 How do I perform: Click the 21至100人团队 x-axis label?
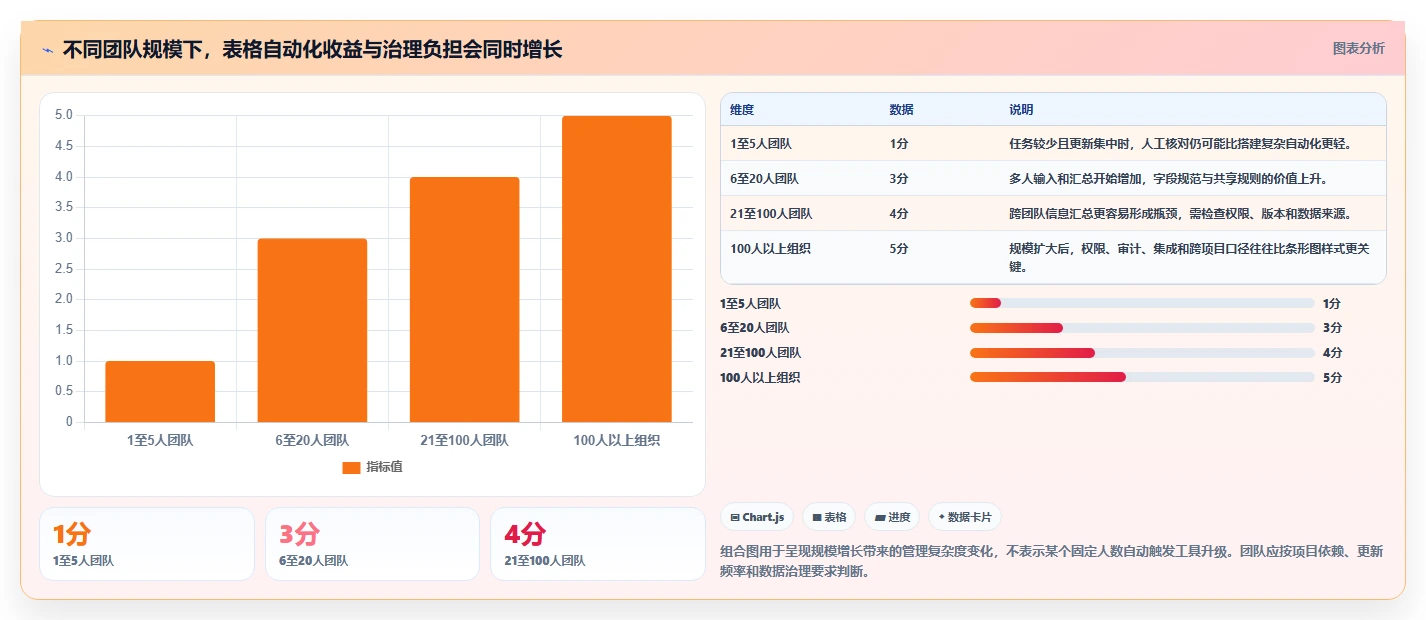[x=464, y=440]
